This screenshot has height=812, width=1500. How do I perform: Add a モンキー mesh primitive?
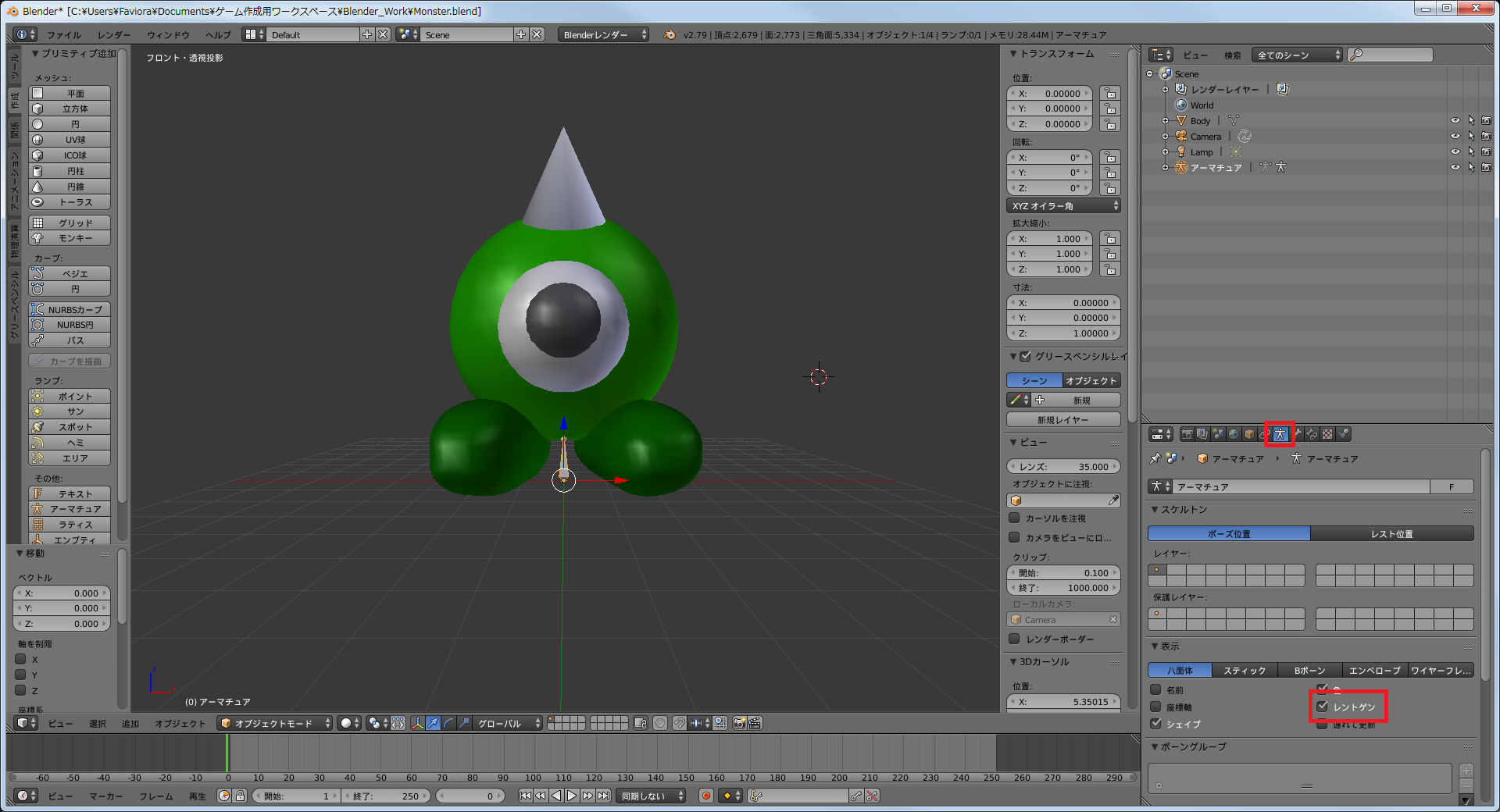click(70, 238)
